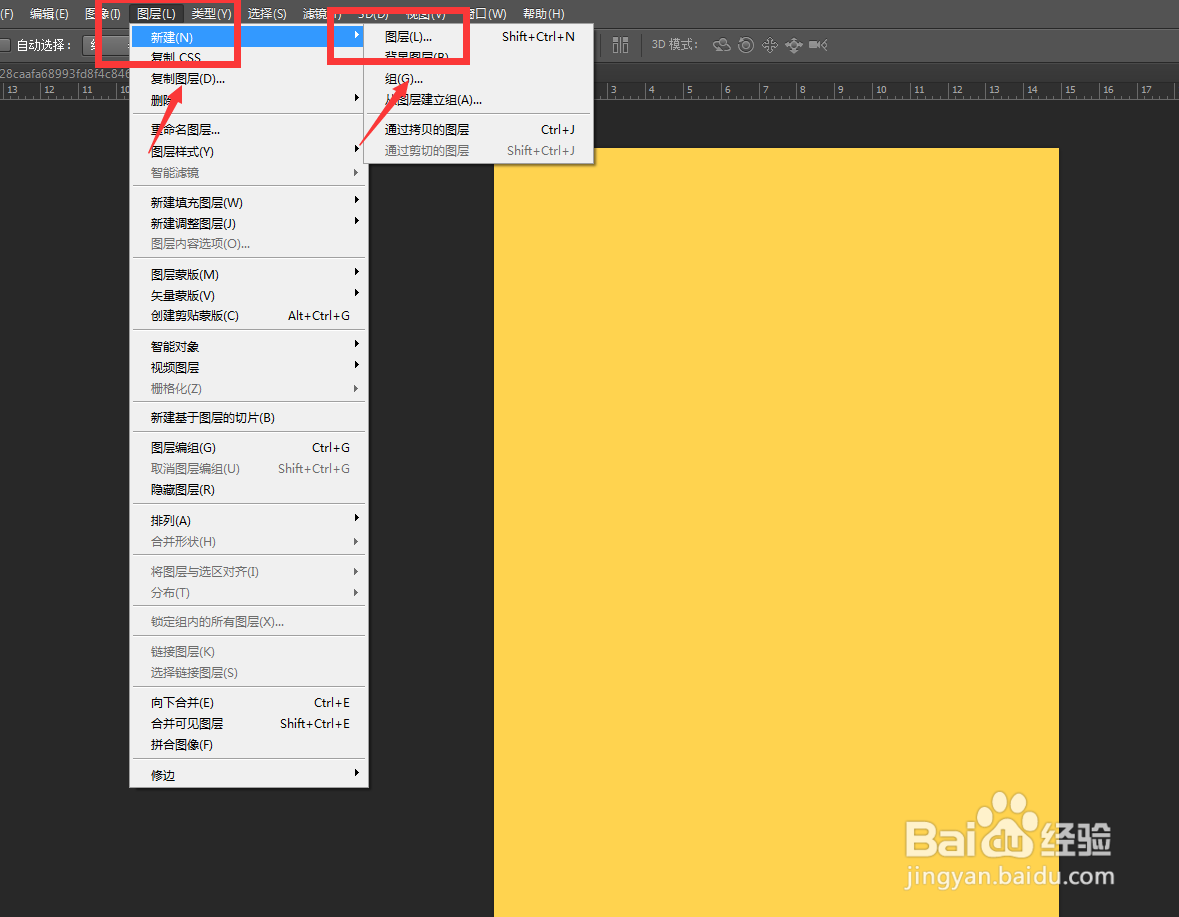Expand the 矢量蒙版(V) submenu
Screen dimensions: 1179x917
[x=248, y=295]
